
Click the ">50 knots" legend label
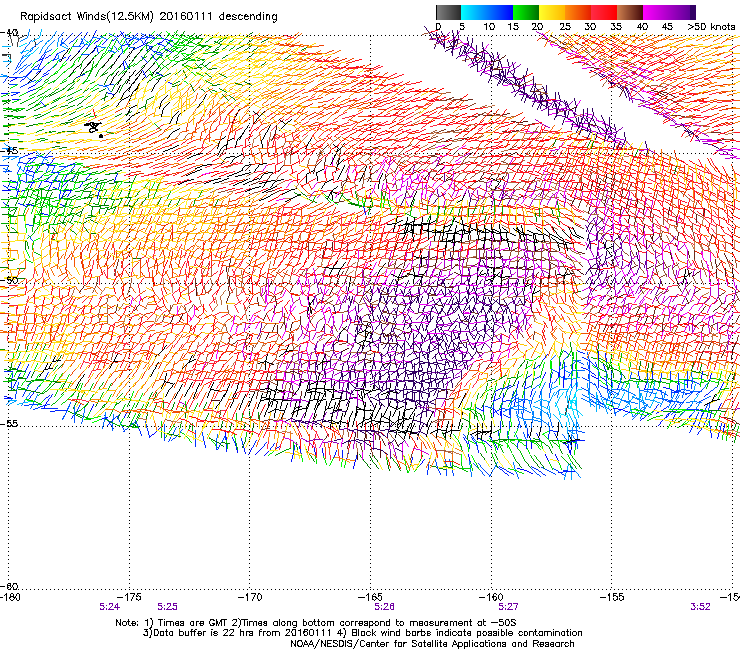tap(711, 27)
